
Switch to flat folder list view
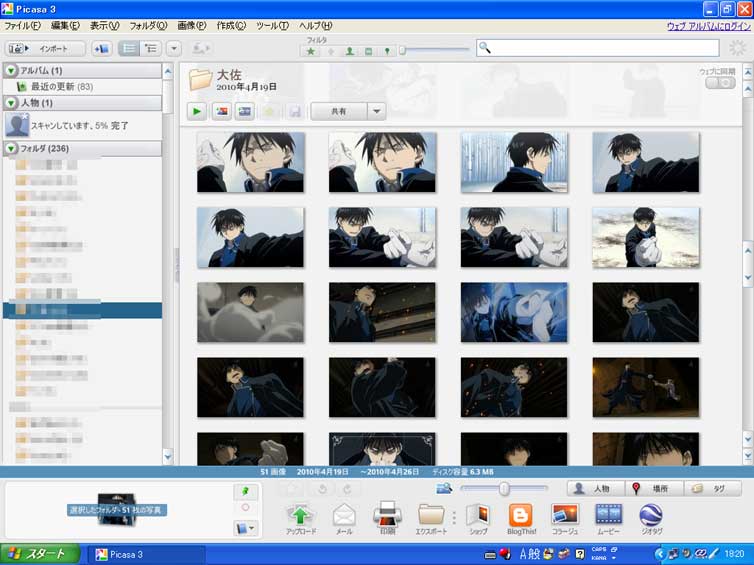(129, 49)
